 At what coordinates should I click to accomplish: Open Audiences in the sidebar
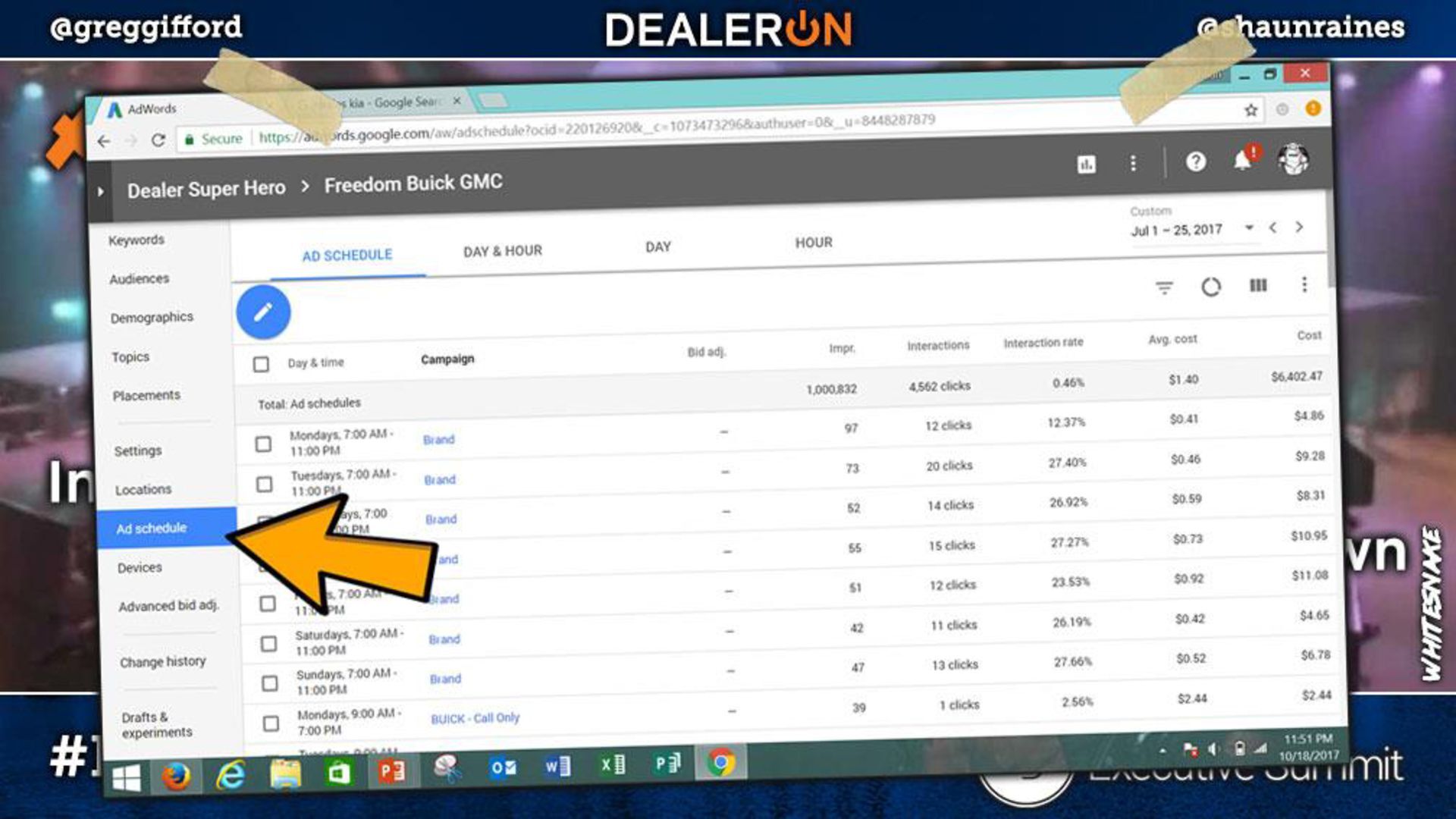point(140,279)
